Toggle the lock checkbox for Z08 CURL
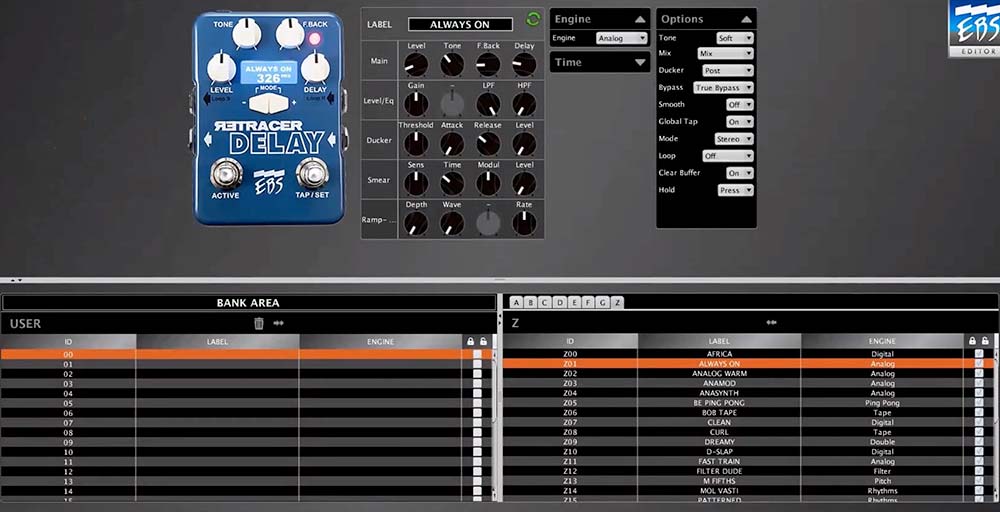 [x=979, y=432]
